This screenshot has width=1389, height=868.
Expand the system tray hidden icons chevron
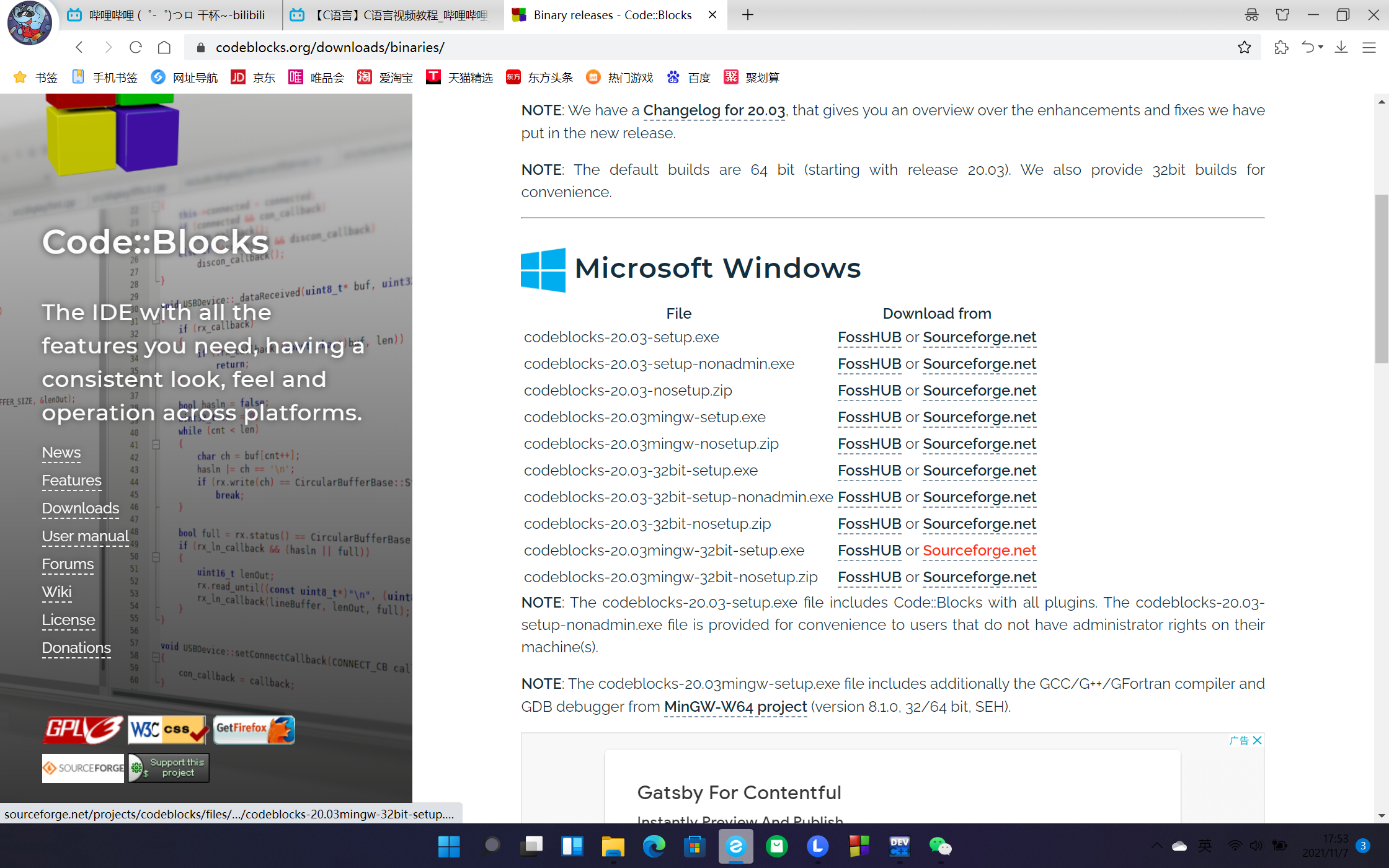click(x=1156, y=846)
